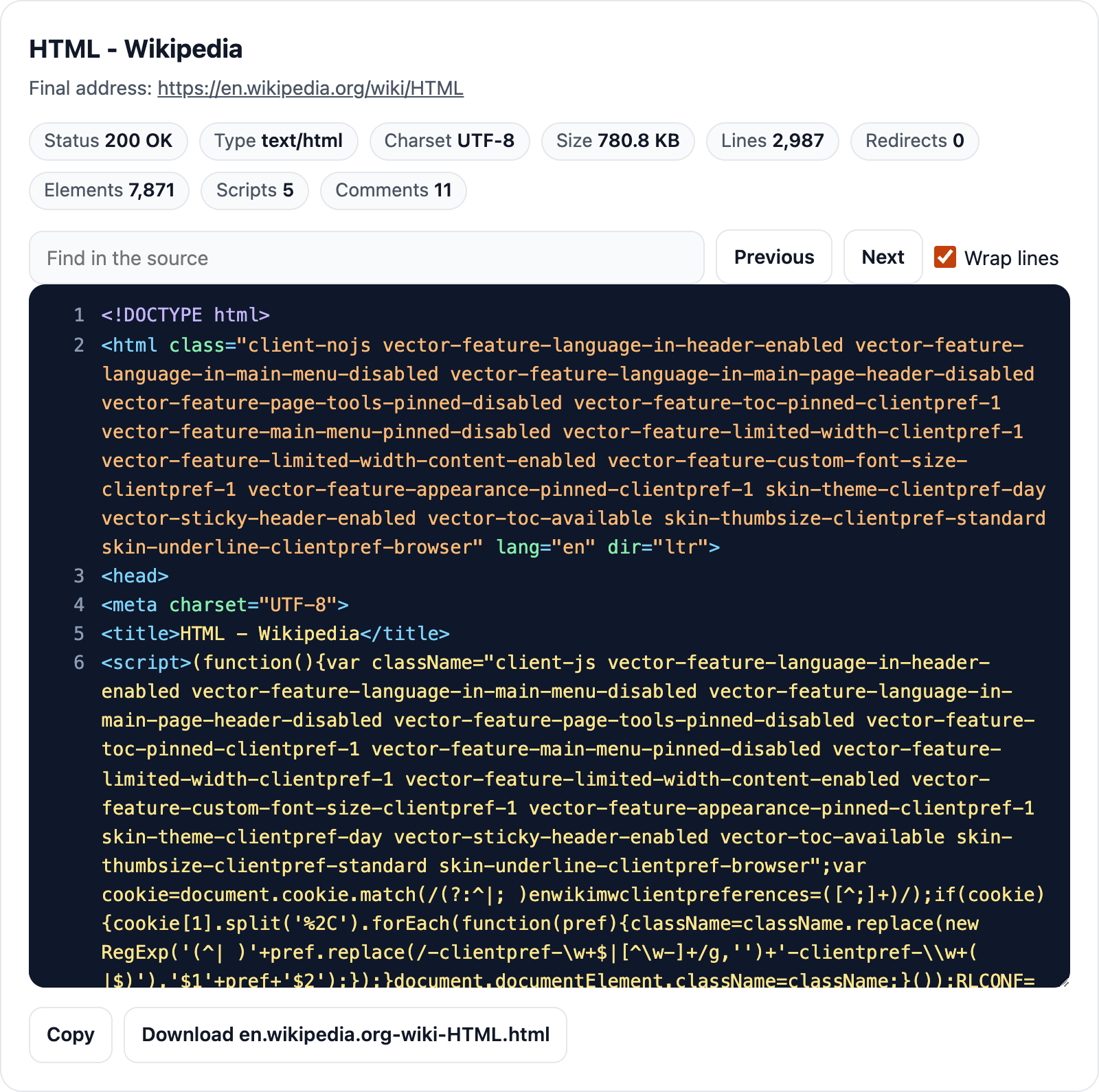
Task: Select the Status 200 OK badge
Action: 109,141
